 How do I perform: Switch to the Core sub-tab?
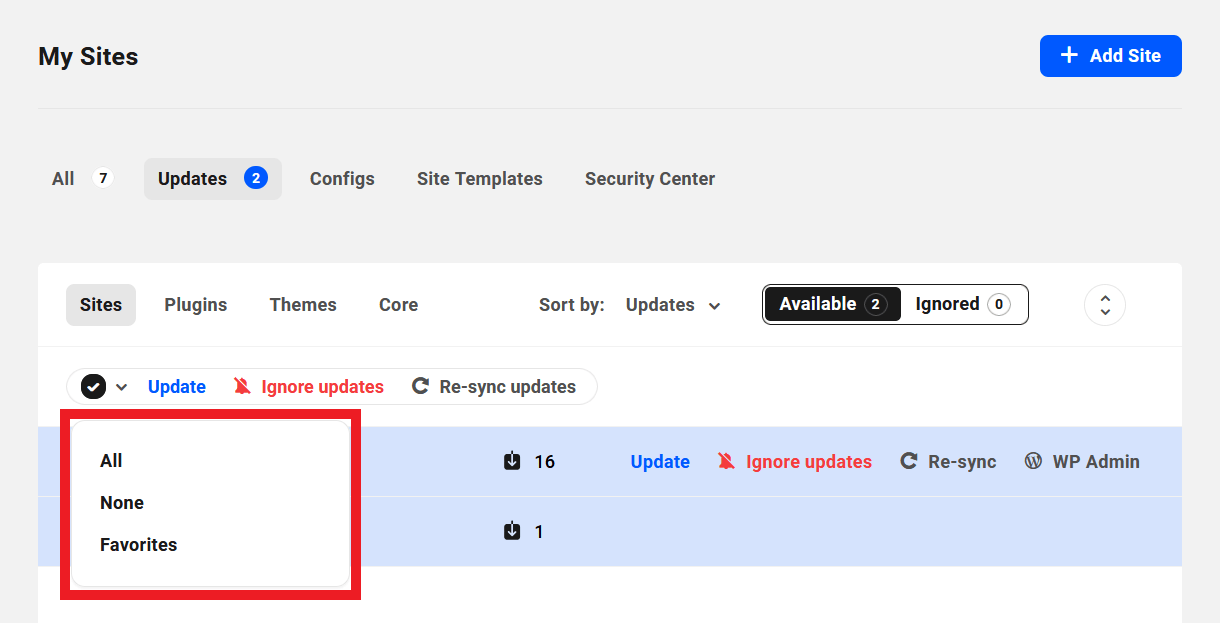[x=398, y=305]
